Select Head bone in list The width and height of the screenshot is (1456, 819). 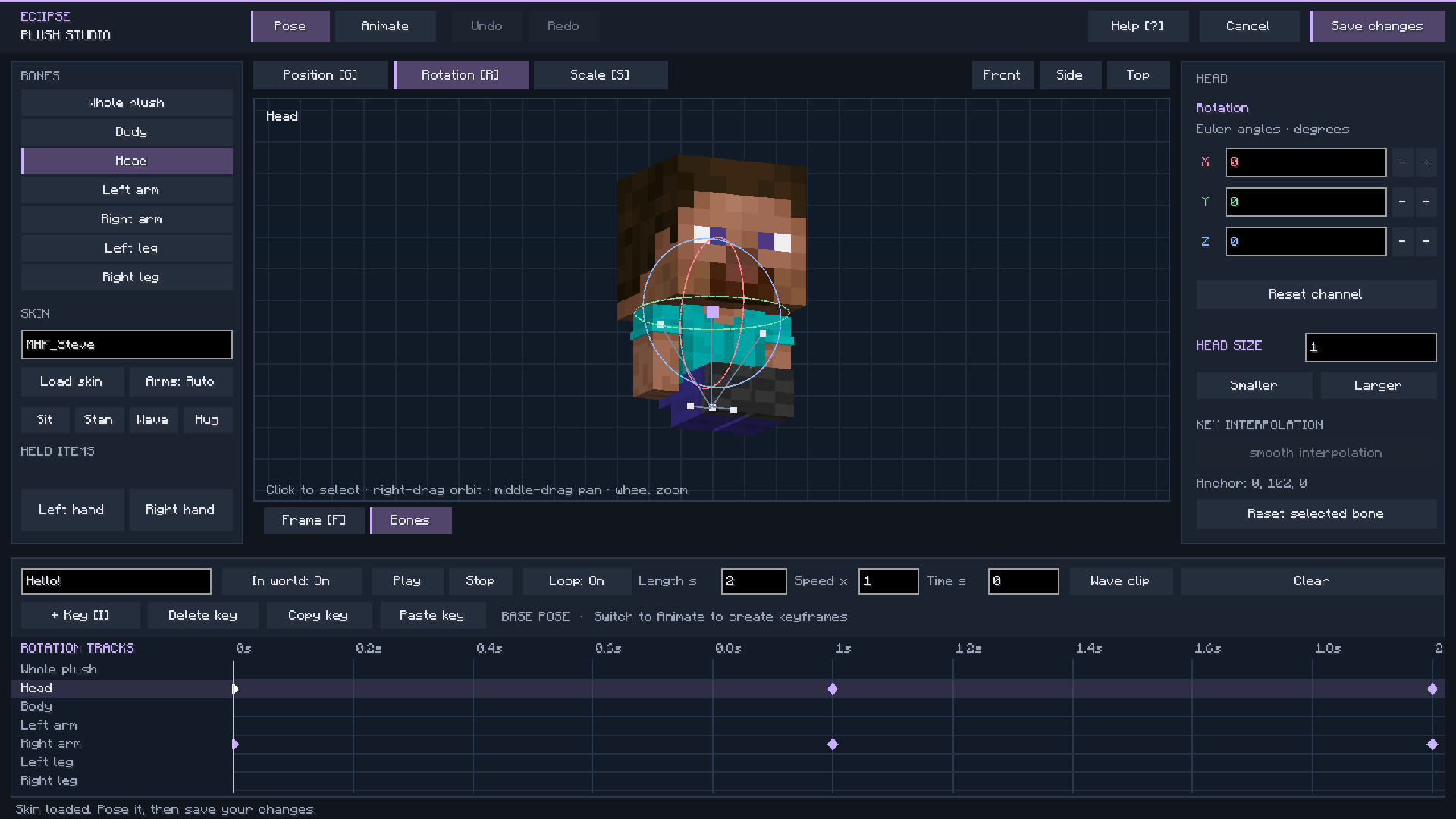tap(127, 161)
